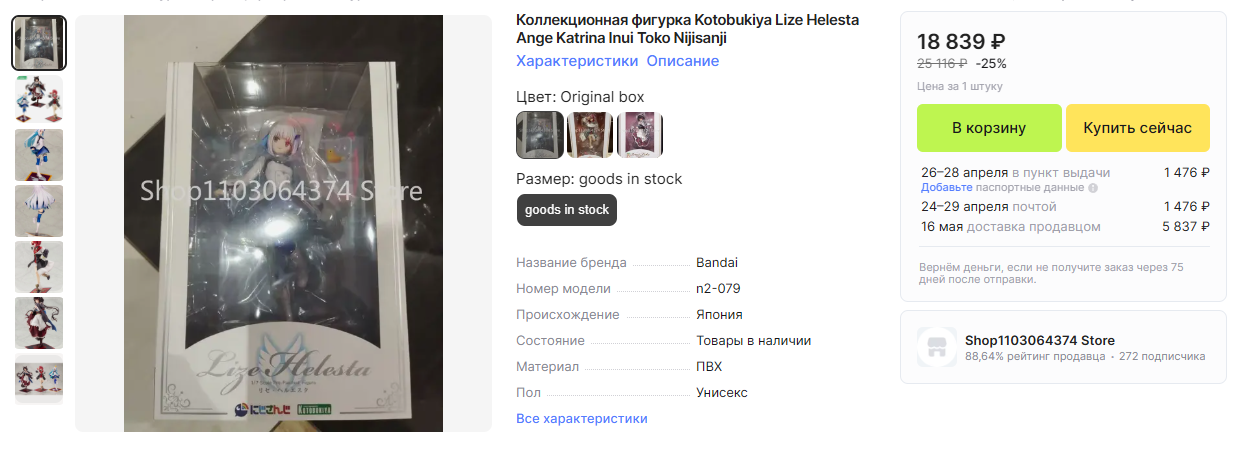
Task: Choose the third color variant image
Action: [x=640, y=135]
